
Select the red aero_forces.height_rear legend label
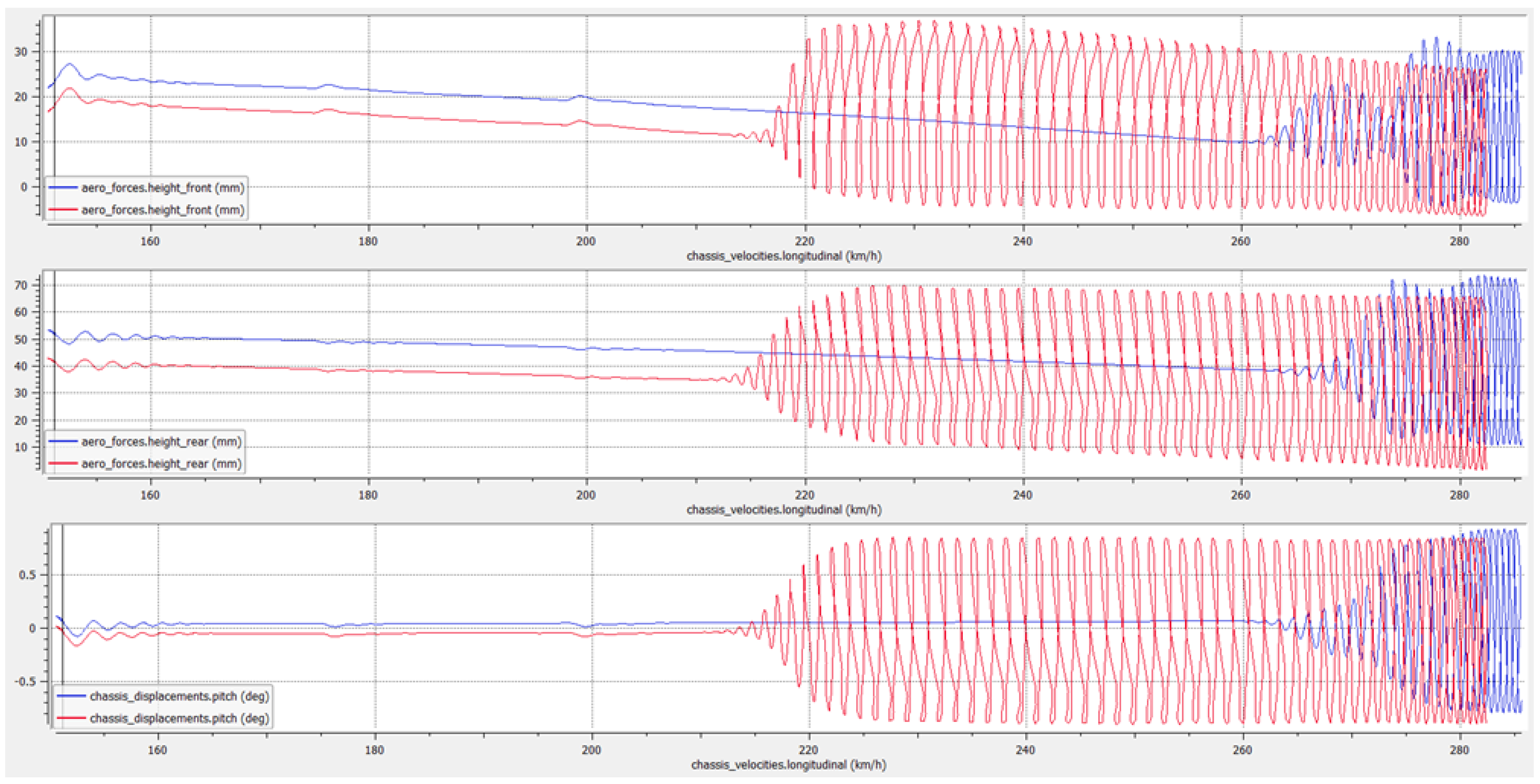pyautogui.click(x=161, y=464)
